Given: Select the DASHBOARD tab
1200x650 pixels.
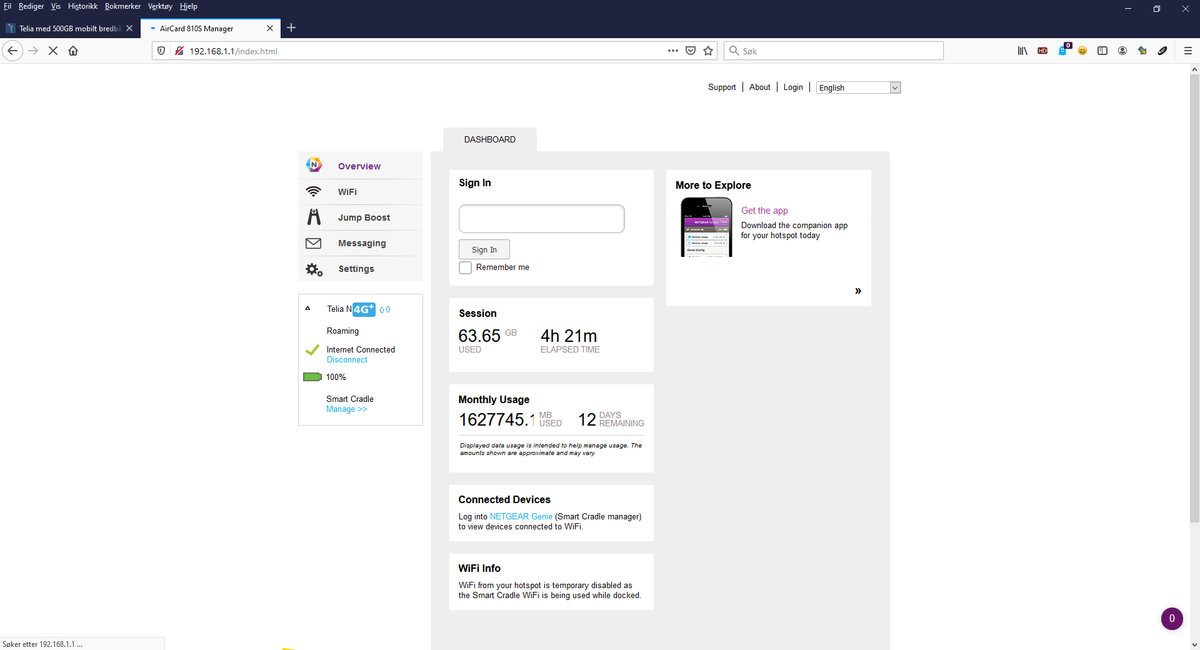Looking at the screenshot, I should (x=490, y=140).
